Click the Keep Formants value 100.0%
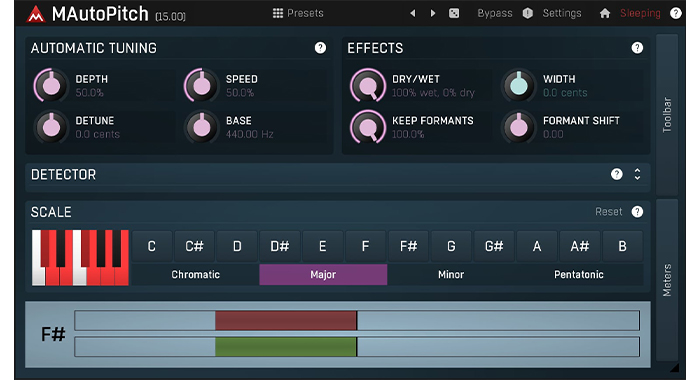 pos(408,134)
